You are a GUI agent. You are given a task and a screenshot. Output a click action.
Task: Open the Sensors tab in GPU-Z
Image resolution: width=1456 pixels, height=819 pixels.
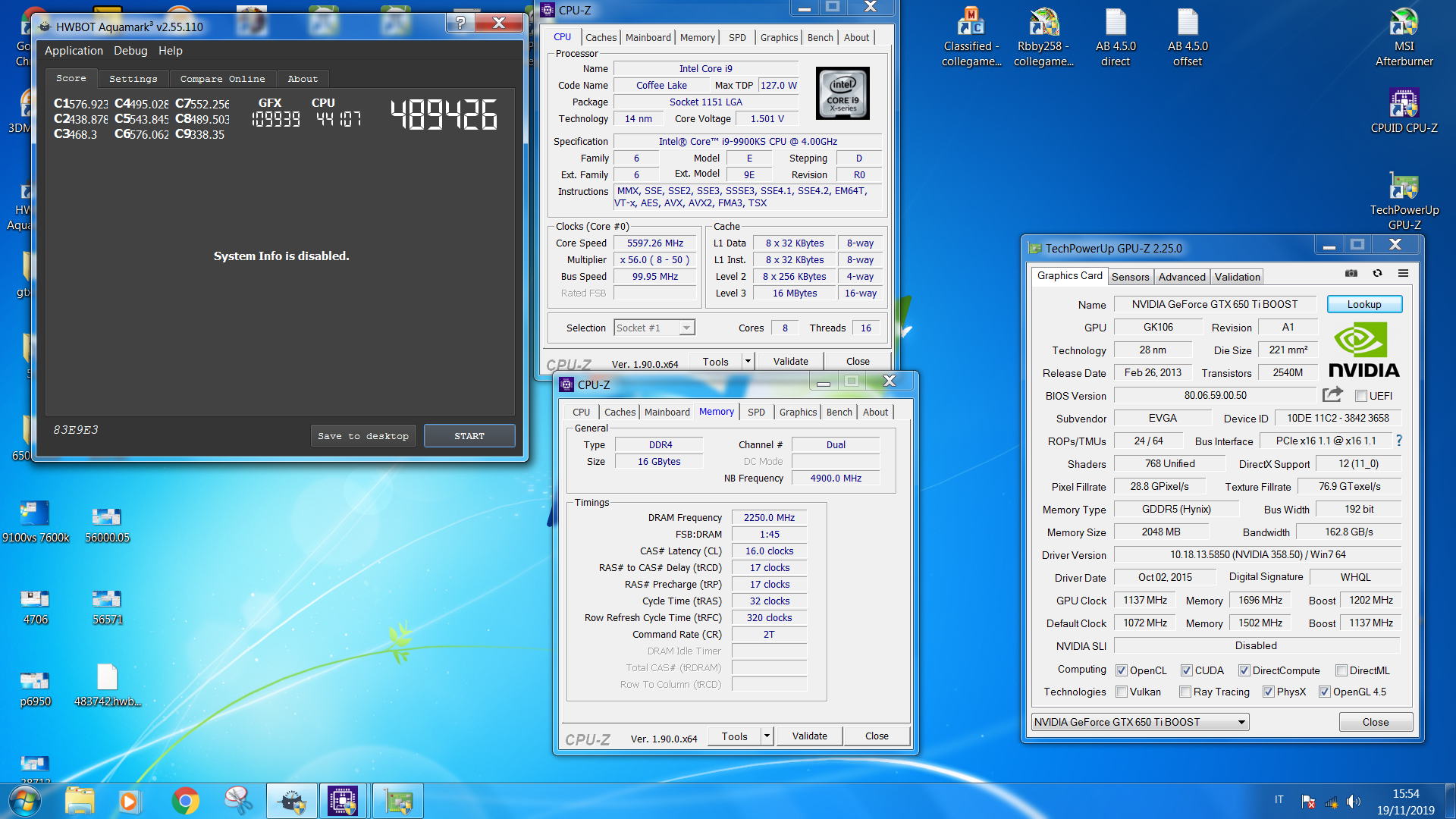(x=1131, y=277)
